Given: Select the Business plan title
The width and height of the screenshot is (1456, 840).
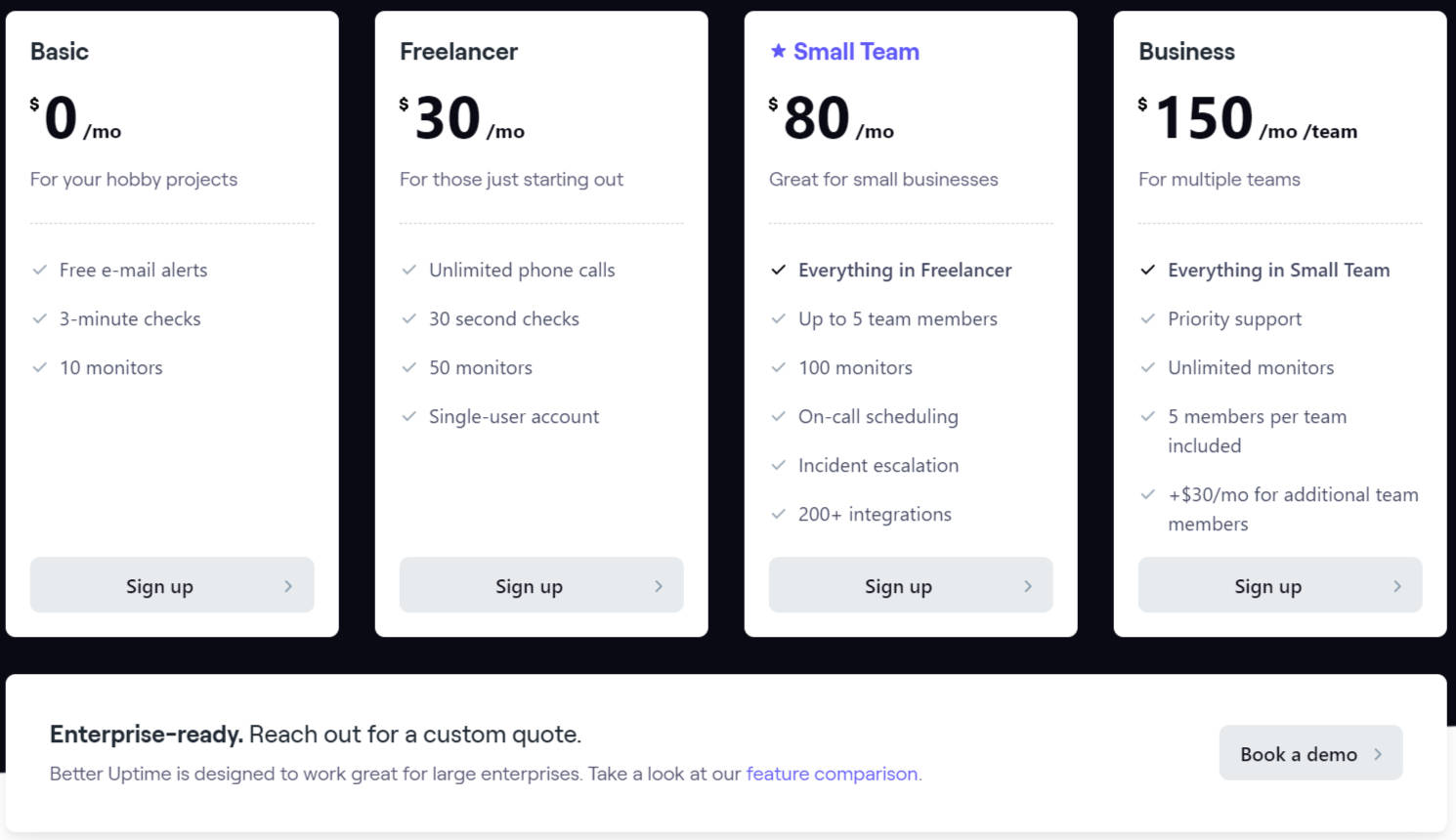Looking at the screenshot, I should (x=1186, y=51).
